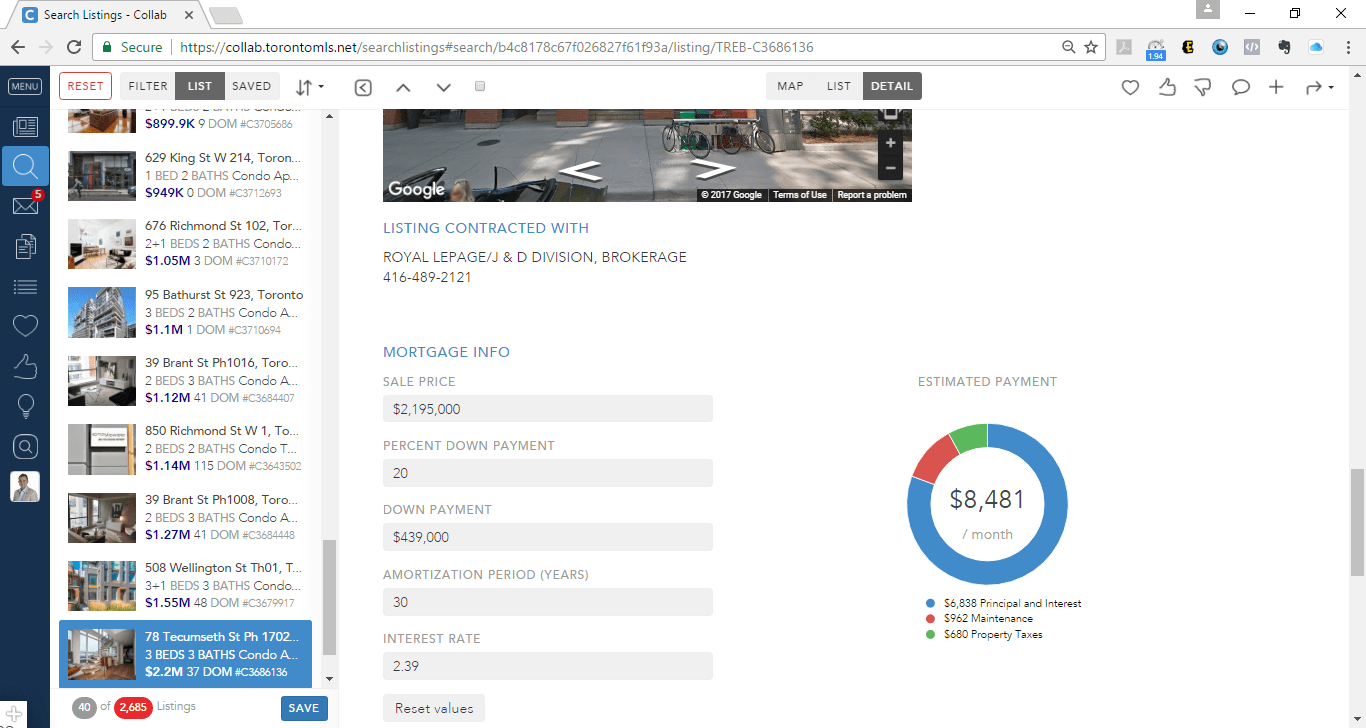Expand the share arrow dropdown

(1319, 88)
